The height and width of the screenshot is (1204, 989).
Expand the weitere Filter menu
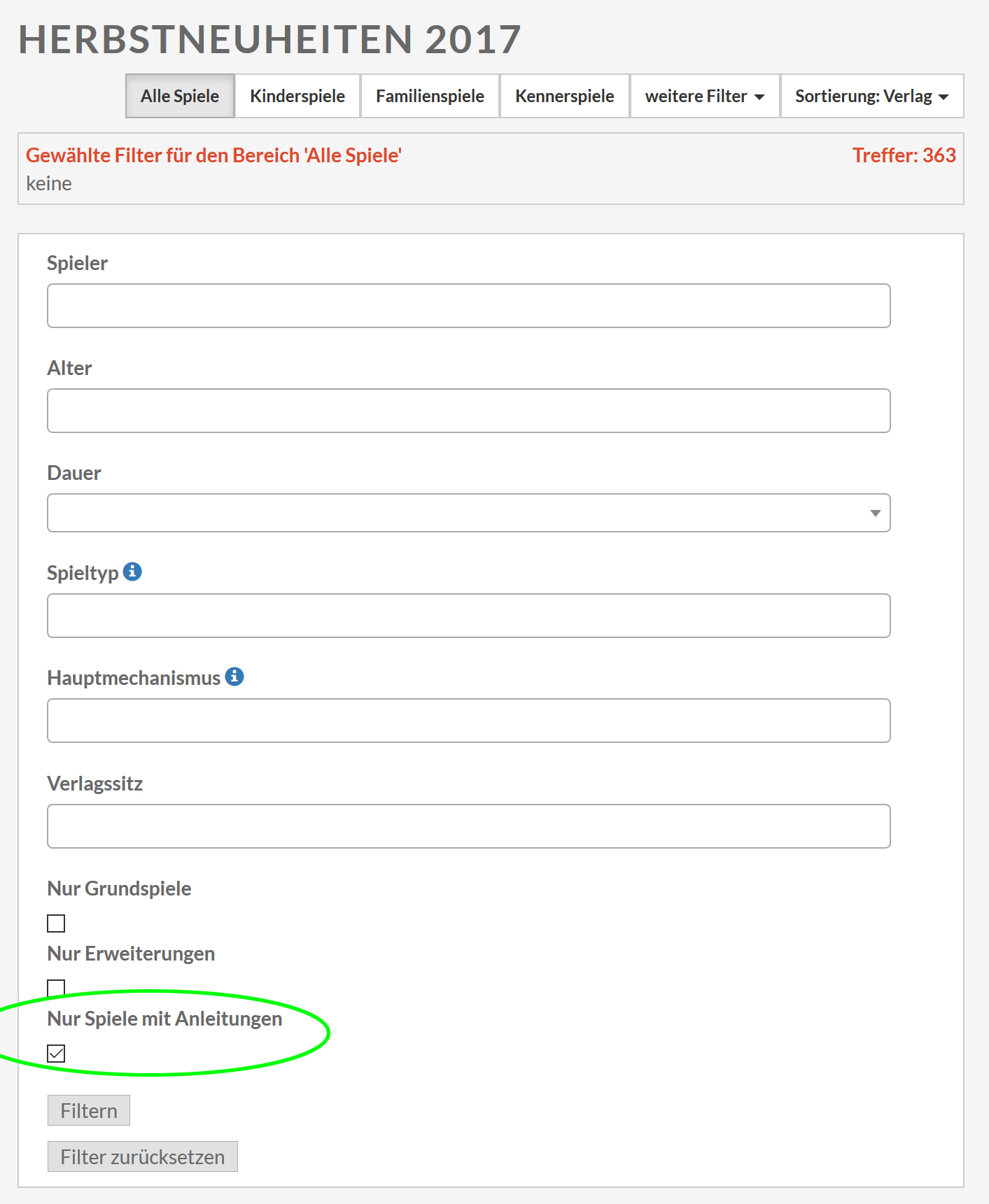point(705,96)
